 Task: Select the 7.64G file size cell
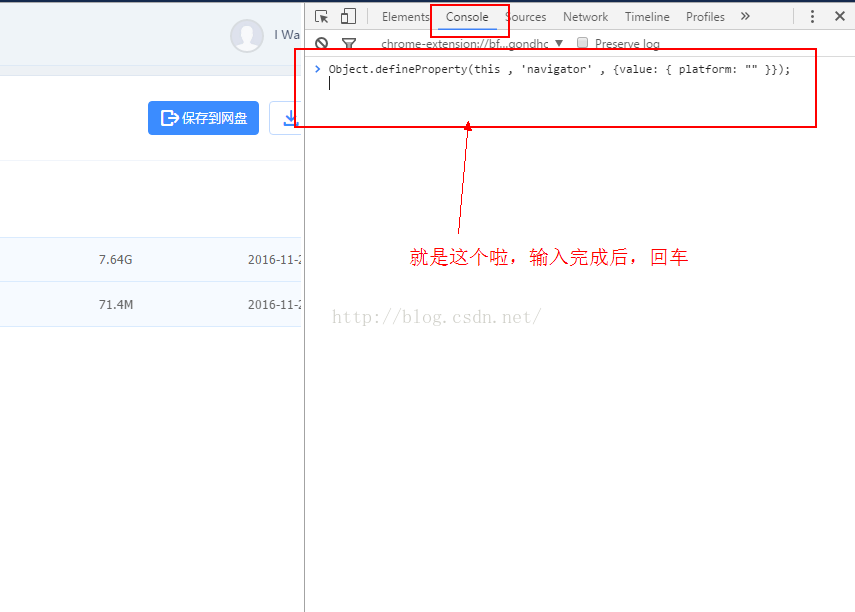pyautogui.click(x=116, y=260)
